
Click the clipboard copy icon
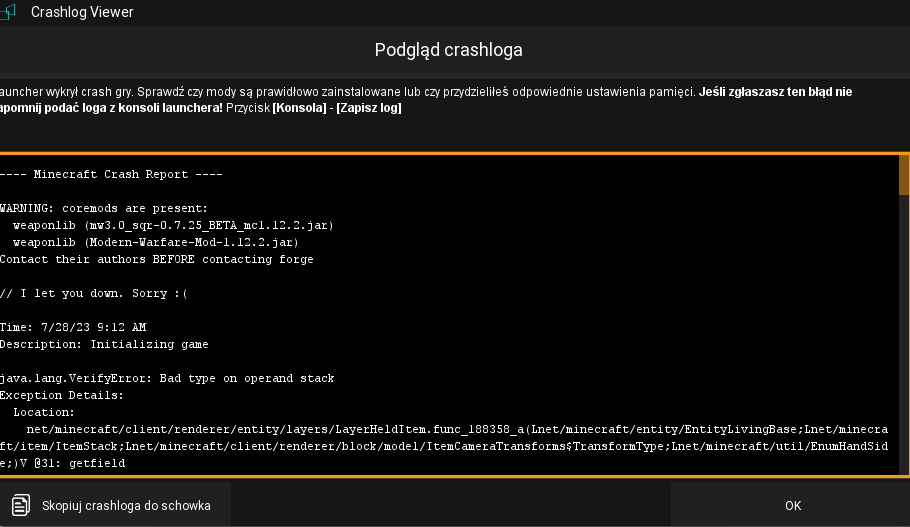coord(20,505)
